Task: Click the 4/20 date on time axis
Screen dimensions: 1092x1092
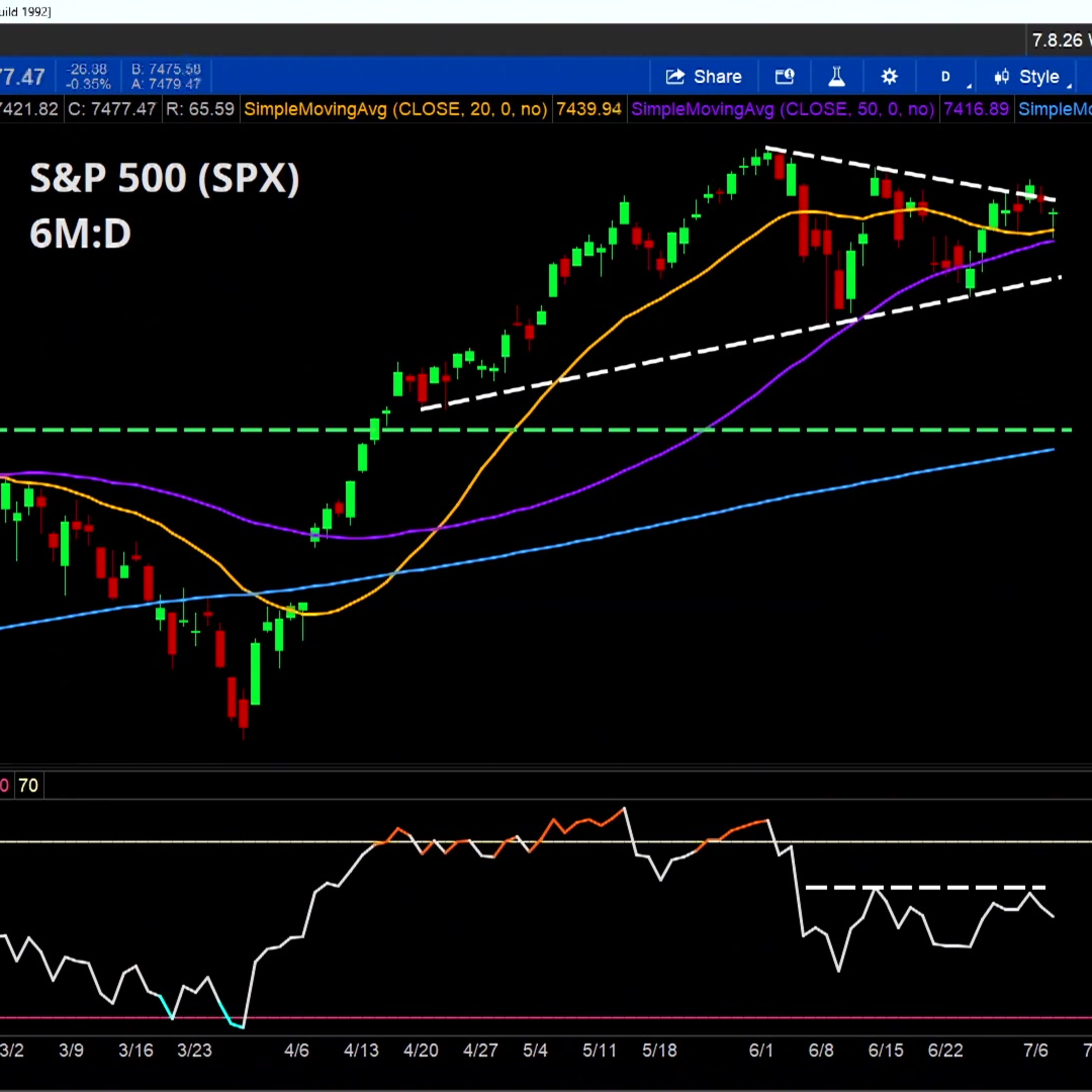Action: click(x=421, y=1050)
